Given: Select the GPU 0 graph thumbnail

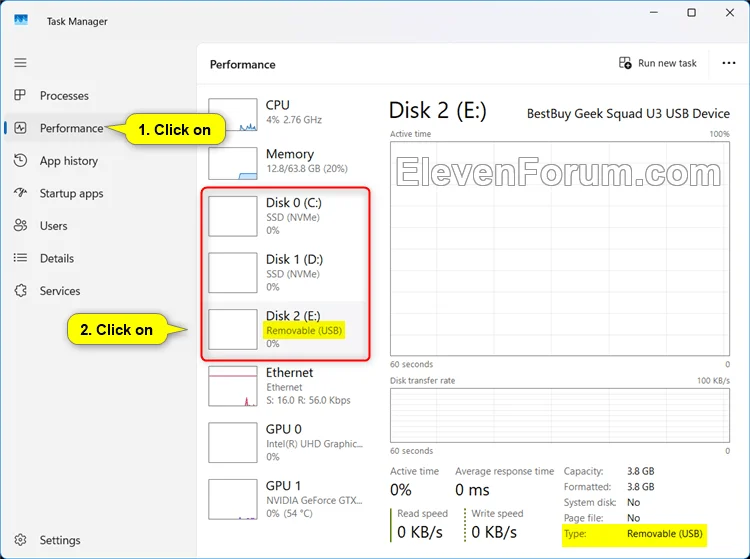Looking at the screenshot, I should point(232,442).
